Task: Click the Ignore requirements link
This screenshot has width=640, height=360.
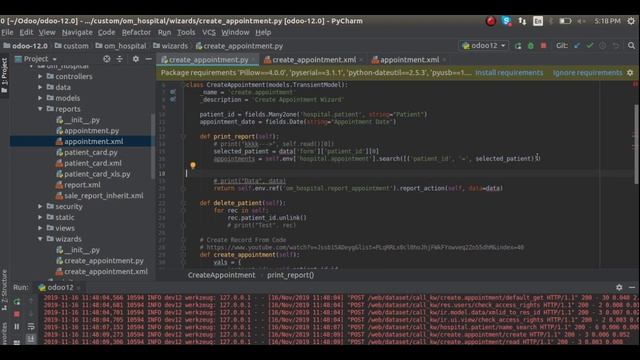Action: tap(587, 73)
